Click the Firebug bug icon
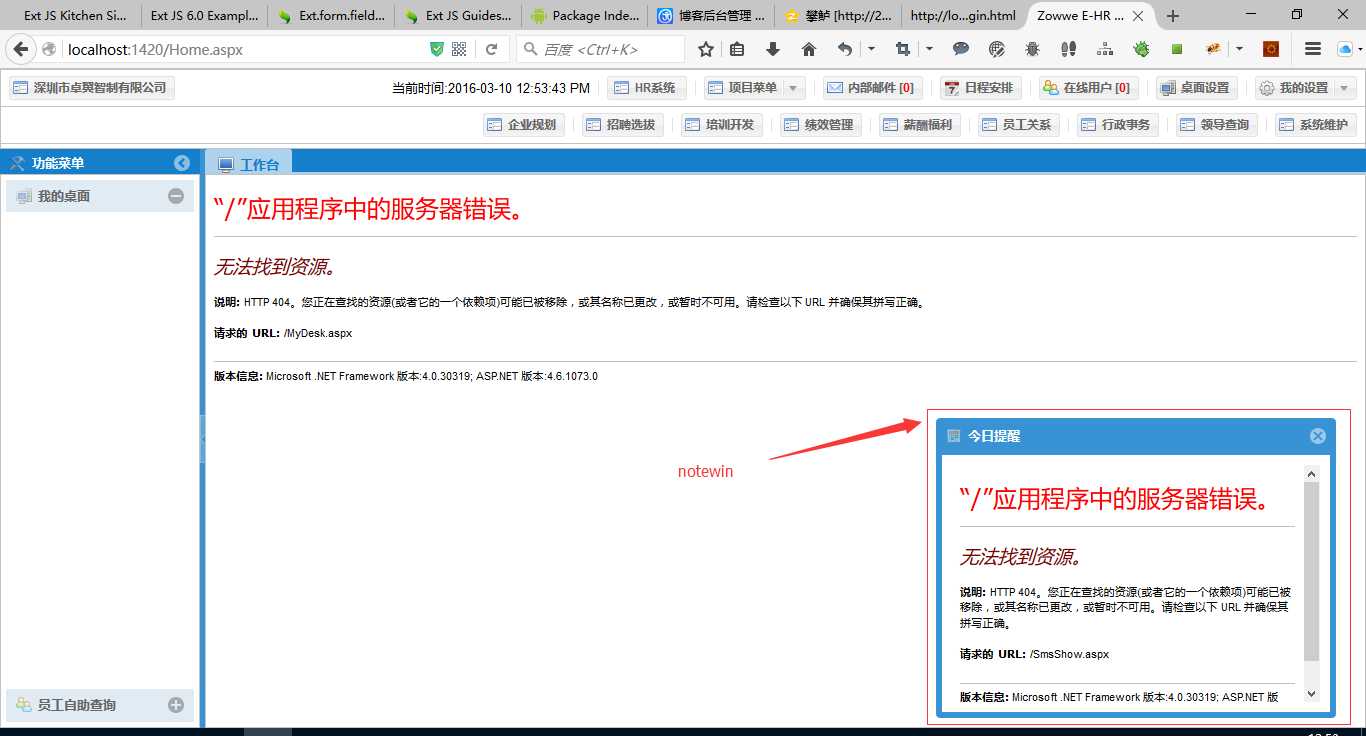 1032,49
